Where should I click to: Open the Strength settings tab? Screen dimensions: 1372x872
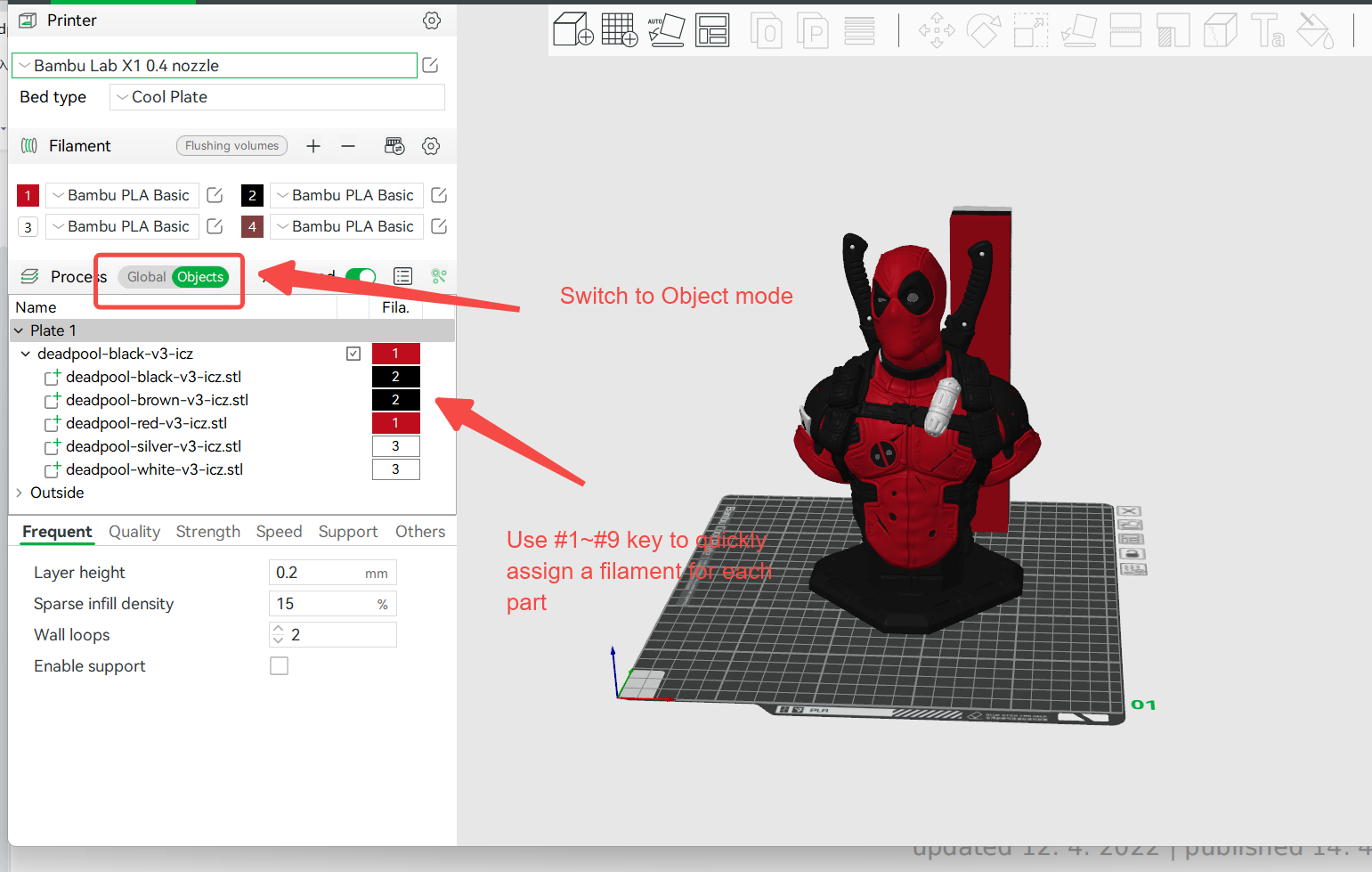(x=207, y=531)
